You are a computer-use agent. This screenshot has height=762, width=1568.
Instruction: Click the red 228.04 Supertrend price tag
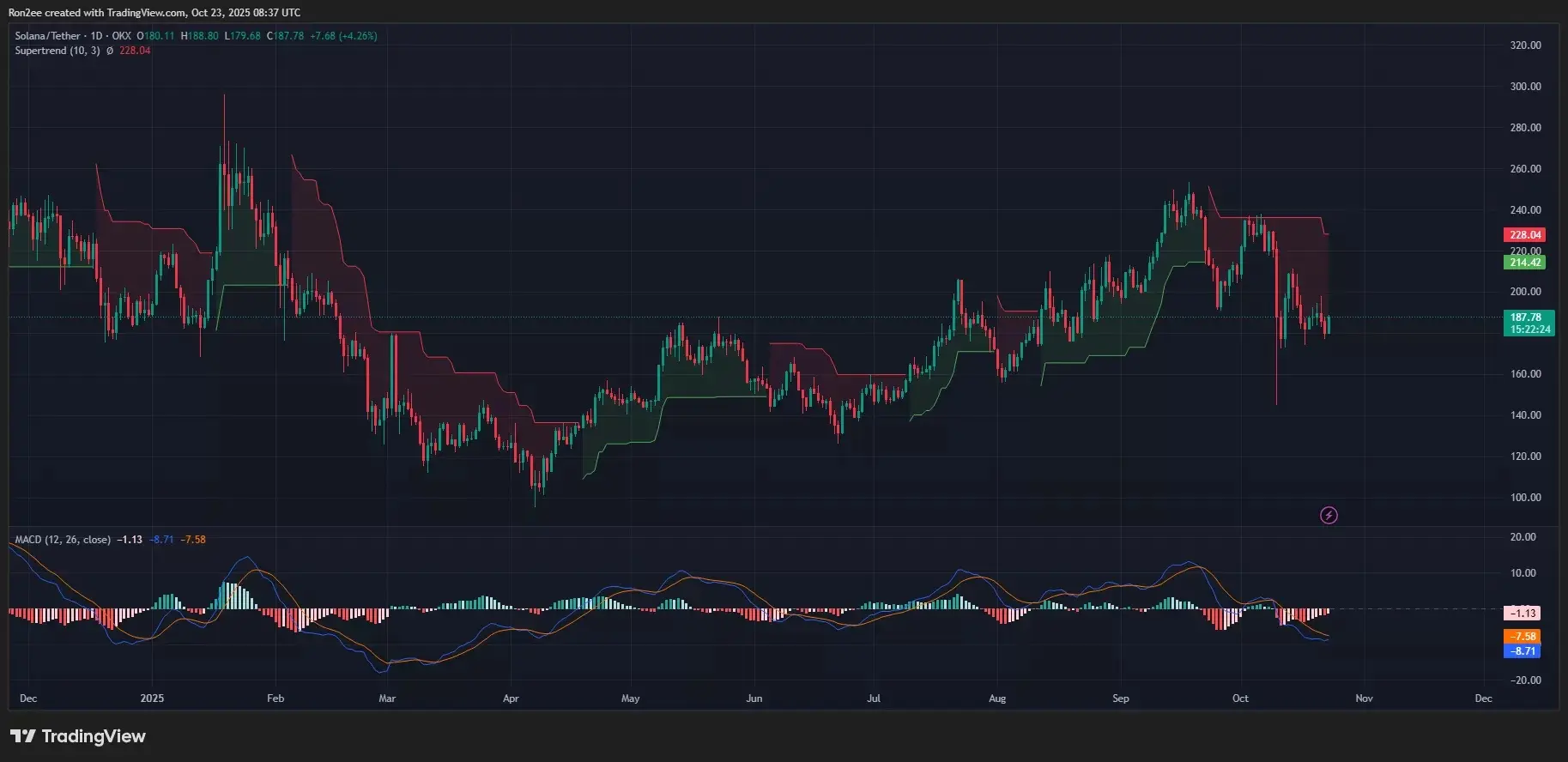[x=1524, y=234]
